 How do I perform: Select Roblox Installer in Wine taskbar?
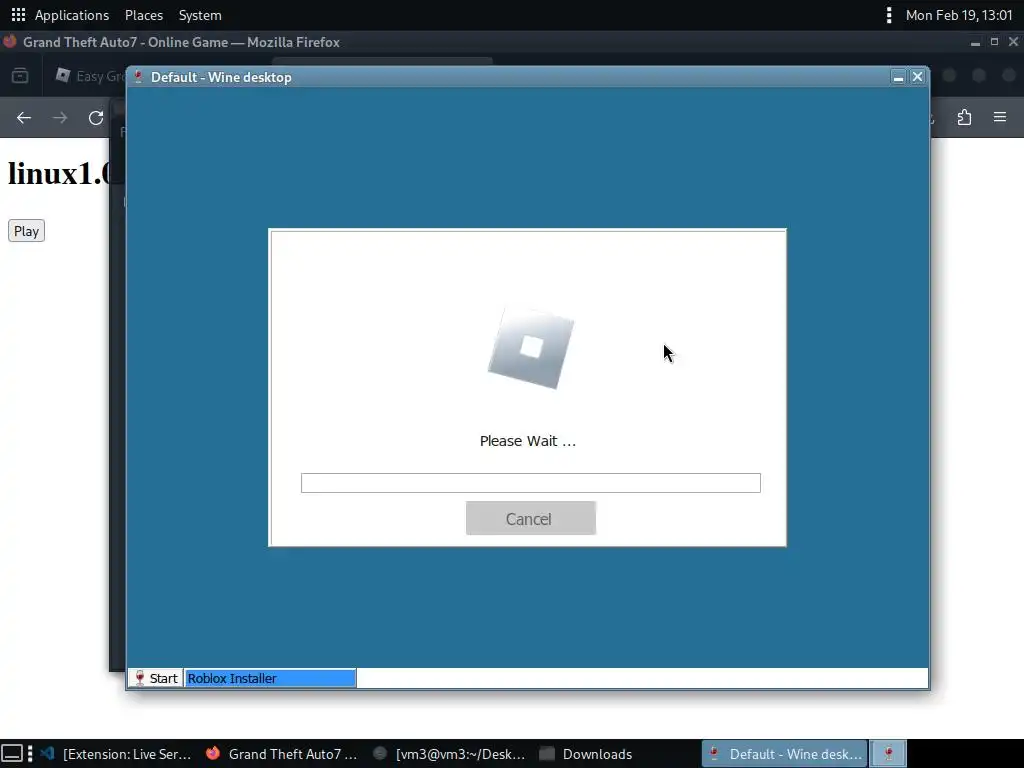coord(270,678)
